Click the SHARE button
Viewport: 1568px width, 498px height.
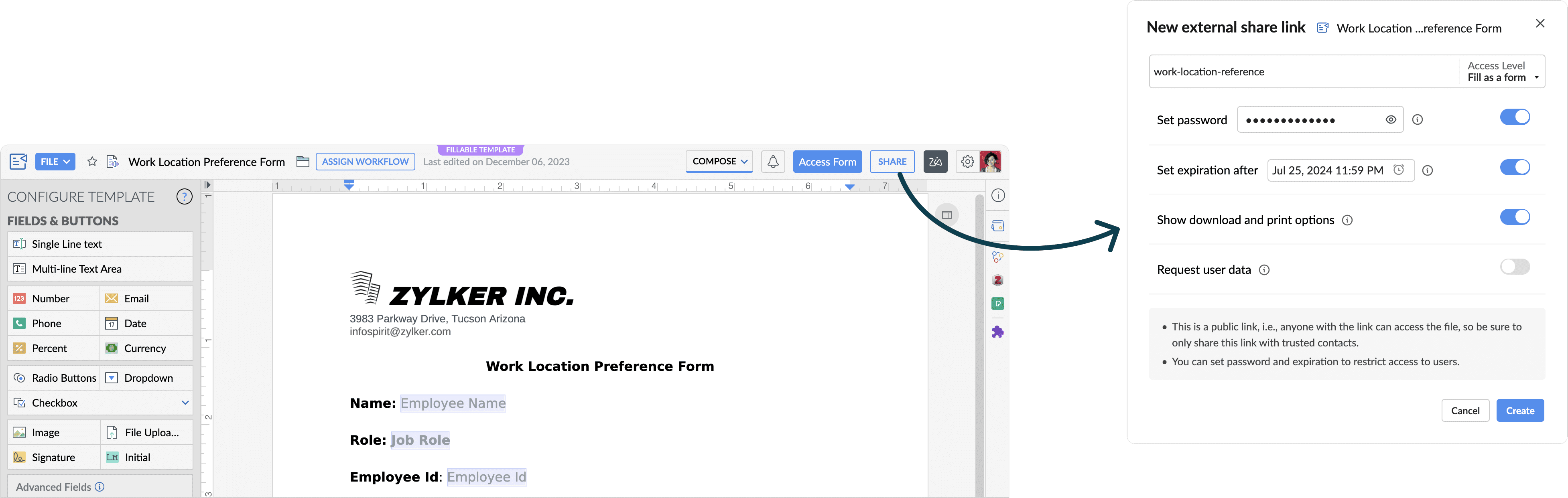click(x=892, y=162)
